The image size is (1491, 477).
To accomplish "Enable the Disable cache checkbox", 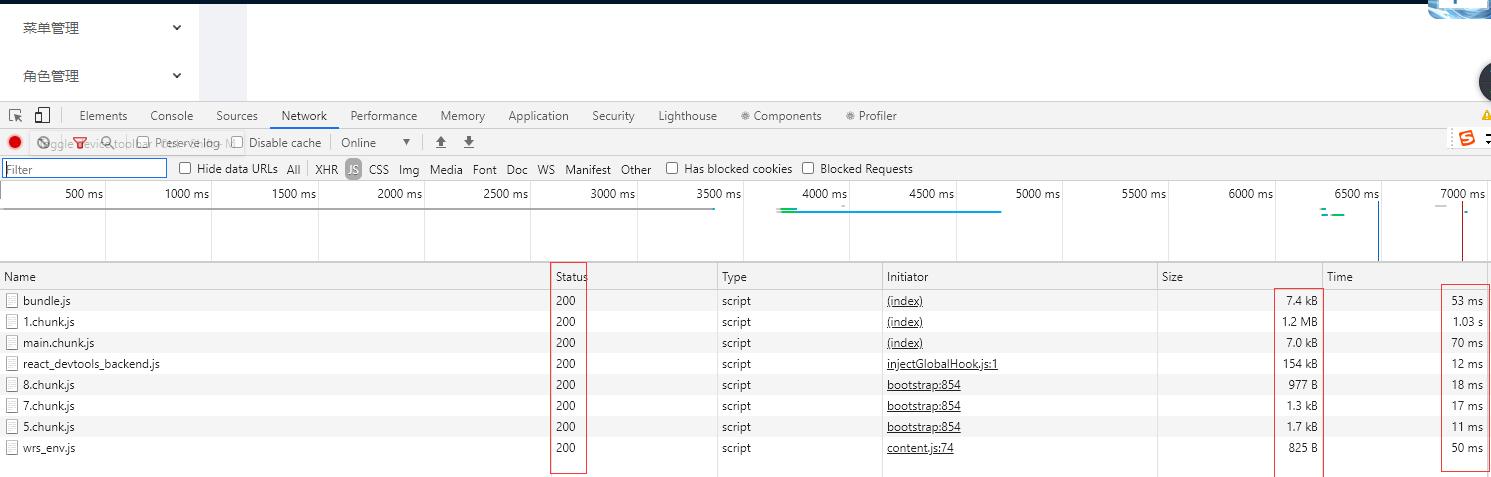I will (237, 142).
